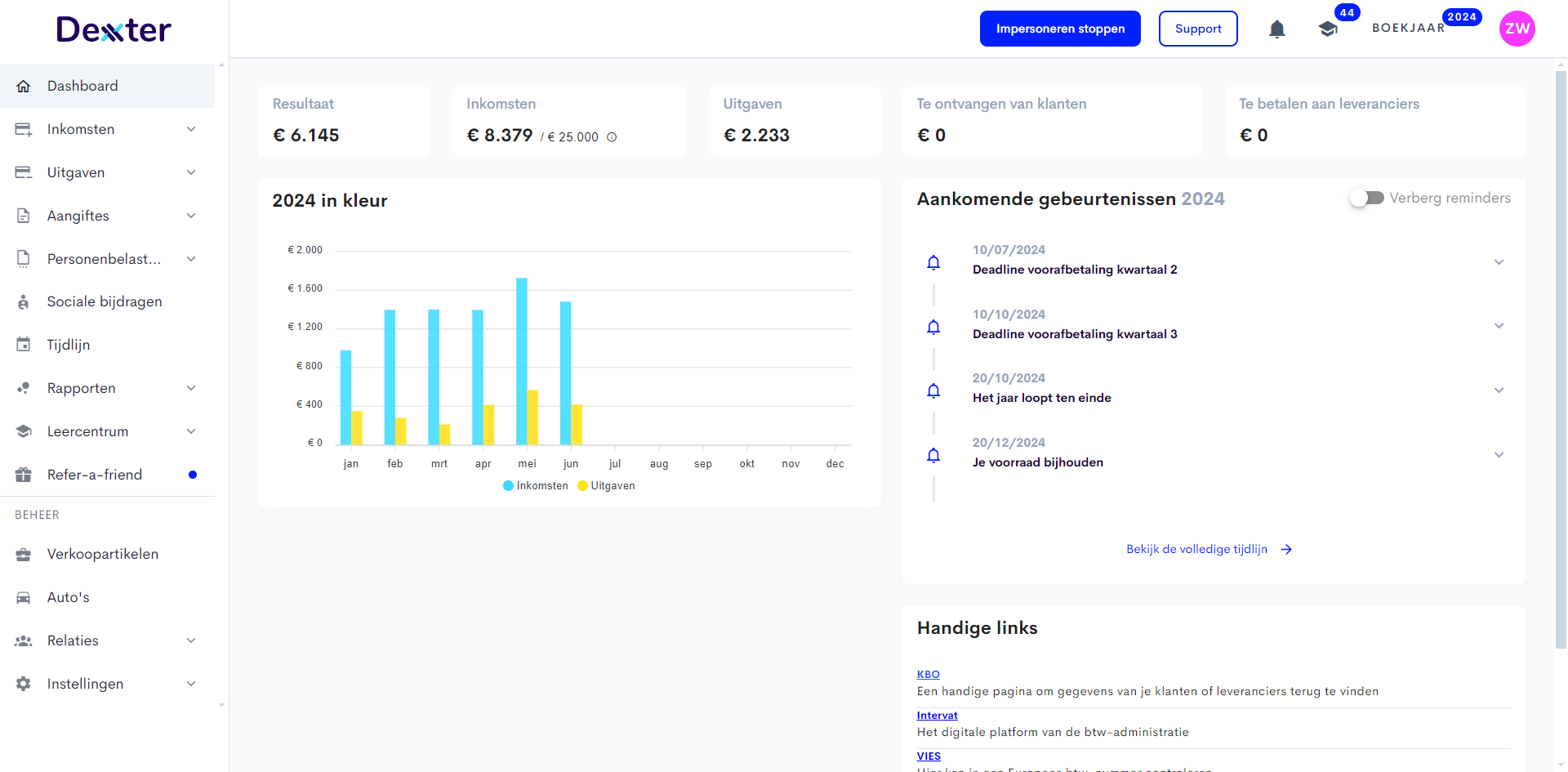Click the Refer-a-friend gift icon
Image resolution: width=1568 pixels, height=772 pixels.
tap(24, 475)
